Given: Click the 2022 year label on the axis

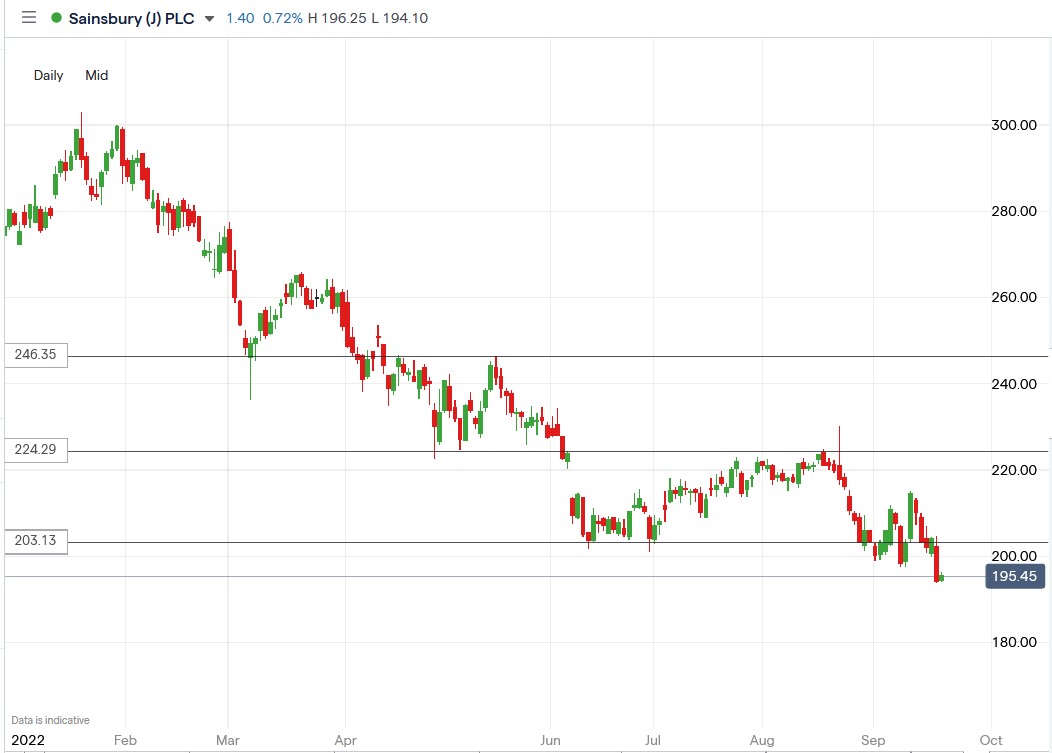Looking at the screenshot, I should click(x=27, y=740).
